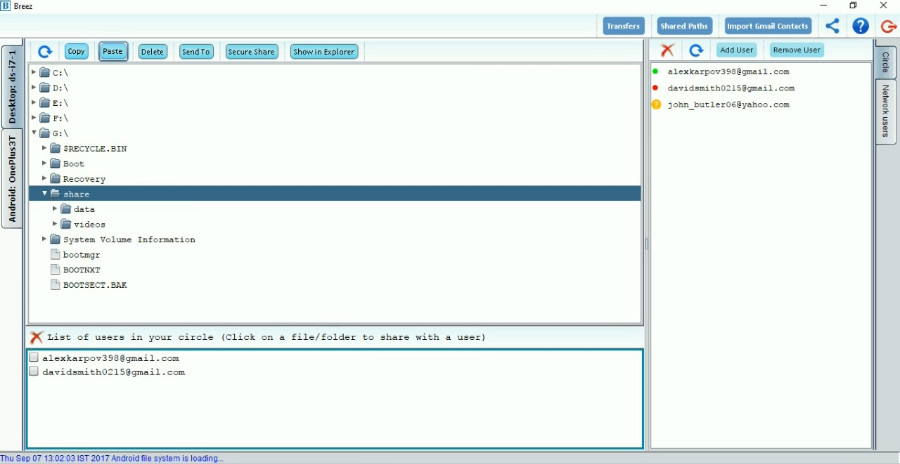Expand the D:\ drive node
Viewport: 900px width, 464px height.
34,87
